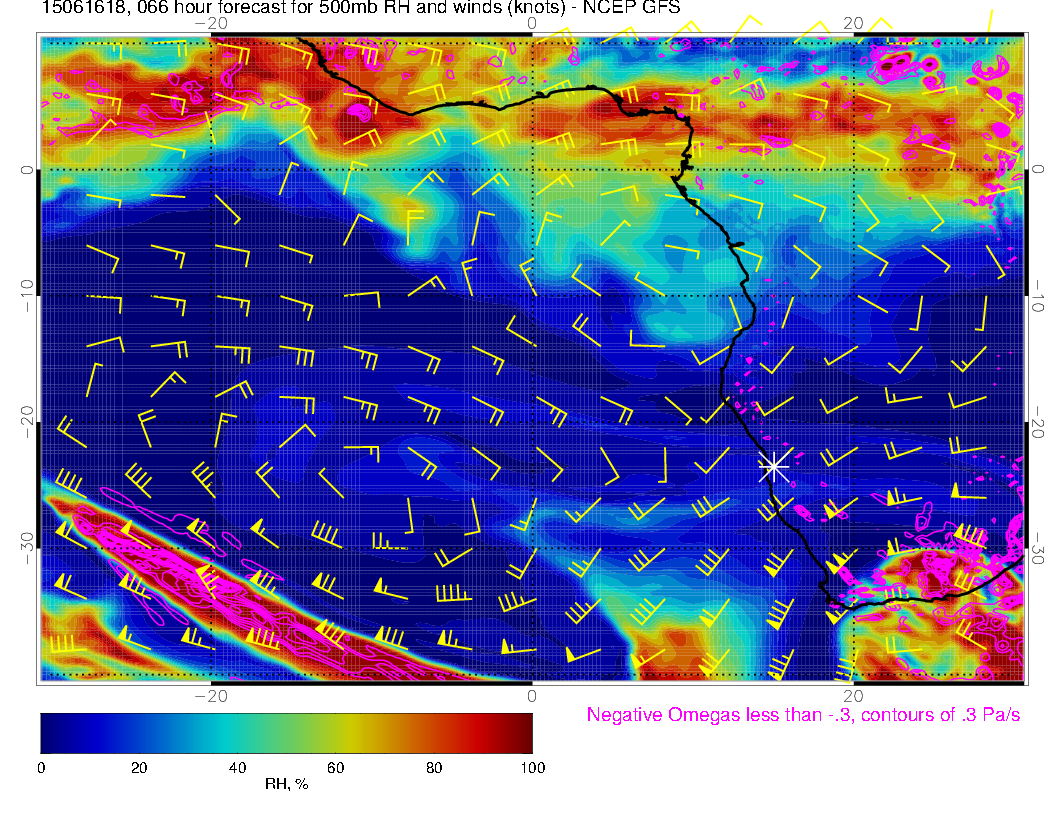
Task: Click the '100' colorbar tick label
Action: pos(533,768)
